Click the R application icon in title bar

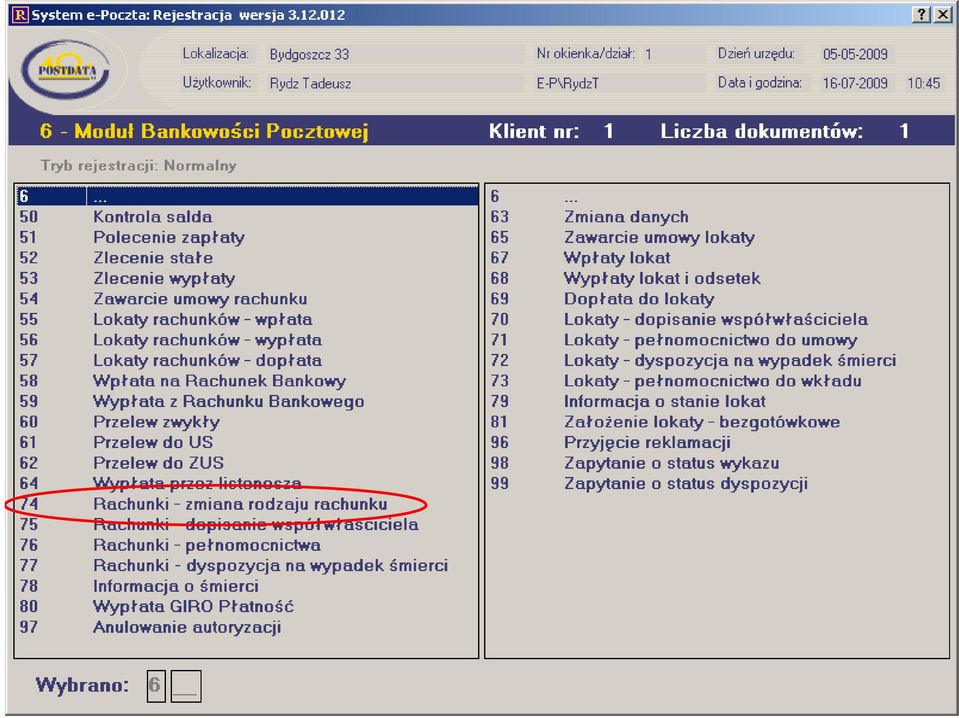(20, 15)
